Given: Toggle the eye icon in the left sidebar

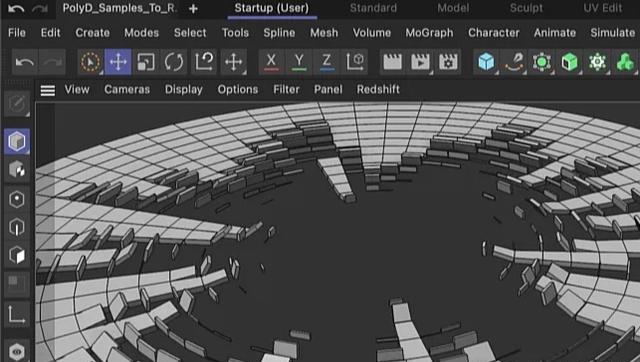Looking at the screenshot, I should [x=17, y=351].
